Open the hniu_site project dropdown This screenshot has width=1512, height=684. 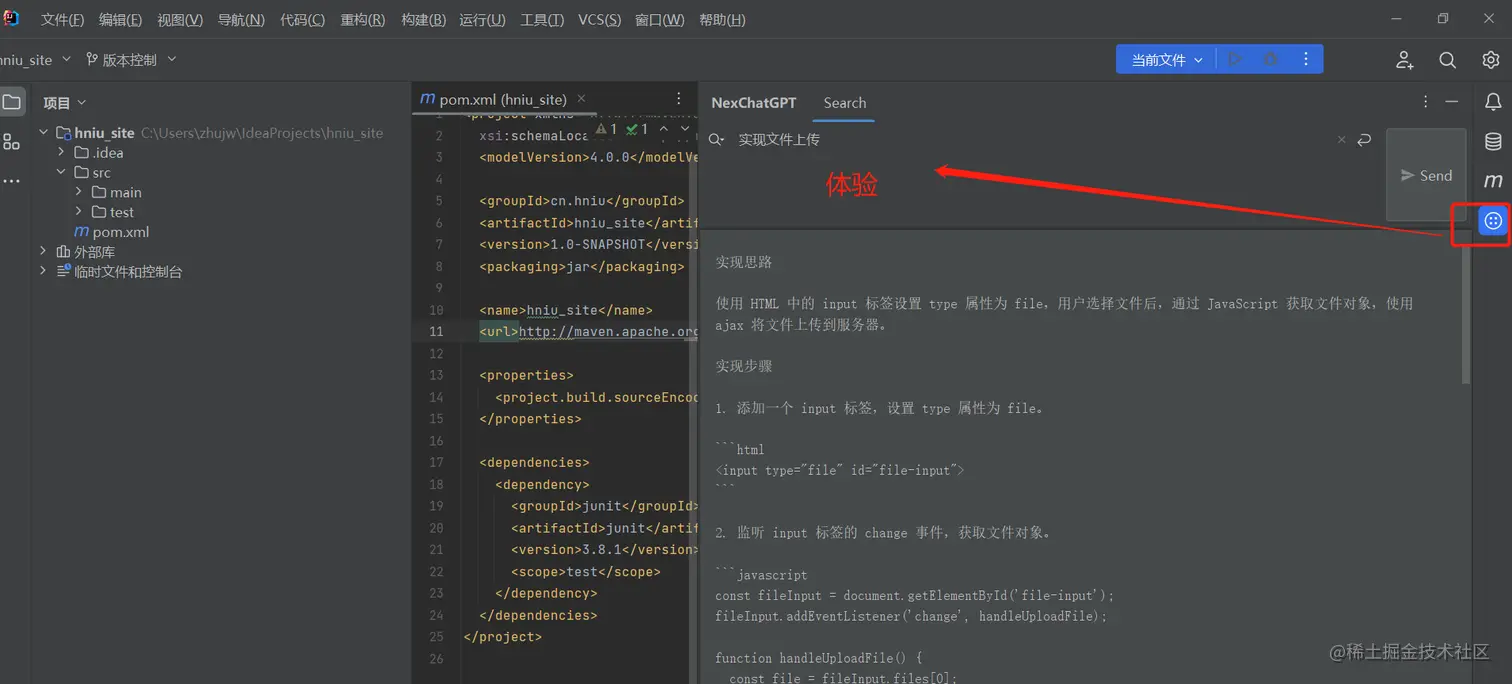(35, 60)
